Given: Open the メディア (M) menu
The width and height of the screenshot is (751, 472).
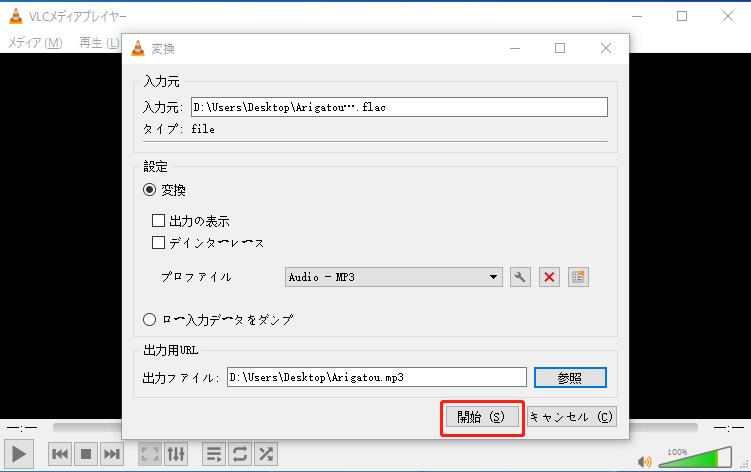Looking at the screenshot, I should pos(35,43).
